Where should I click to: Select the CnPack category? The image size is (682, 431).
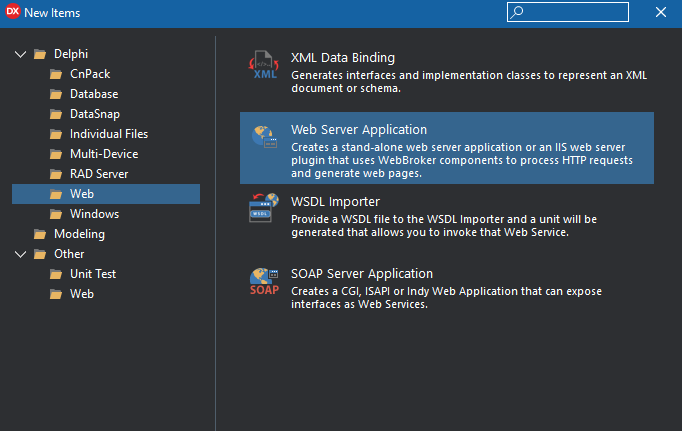pos(90,74)
